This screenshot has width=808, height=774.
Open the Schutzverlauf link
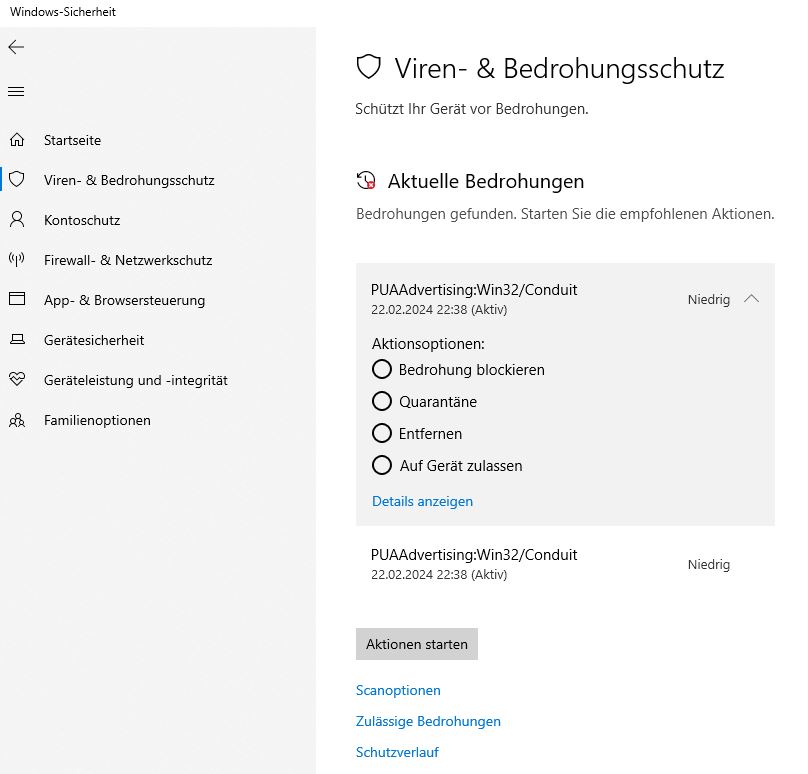397,752
